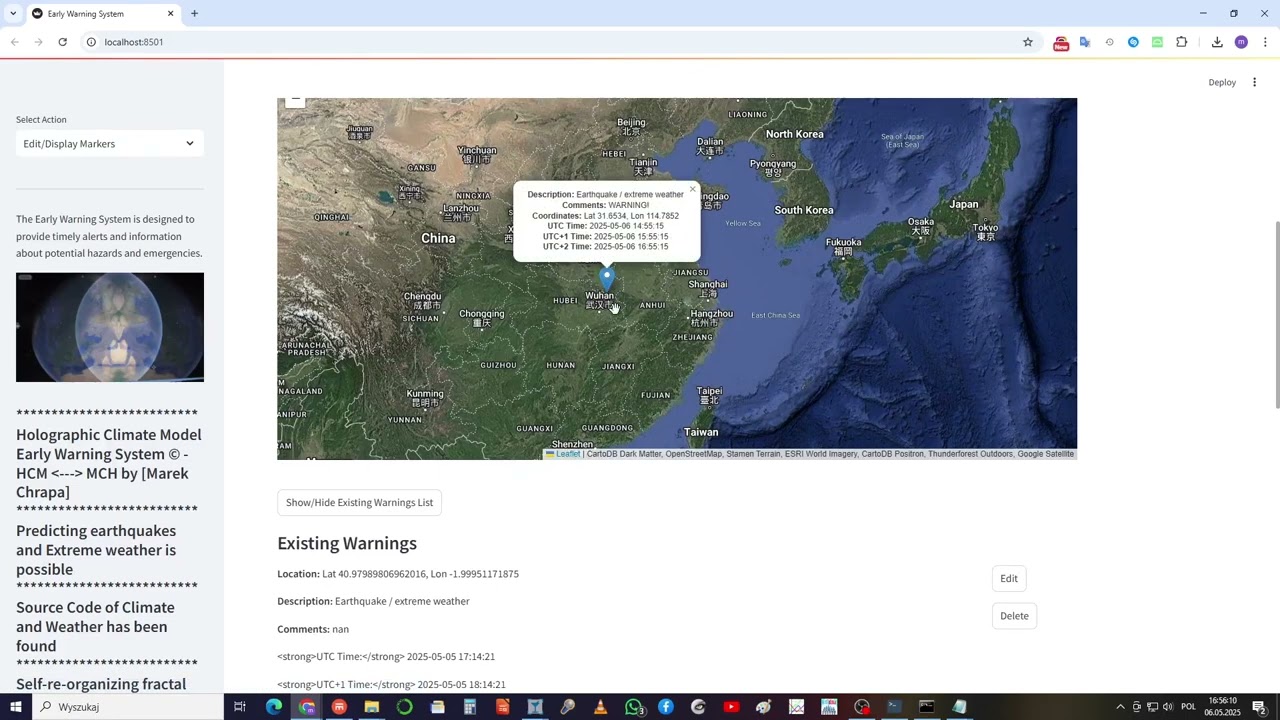The width and height of the screenshot is (1280, 720).
Task: Reload the page
Action: pyautogui.click(x=62, y=42)
